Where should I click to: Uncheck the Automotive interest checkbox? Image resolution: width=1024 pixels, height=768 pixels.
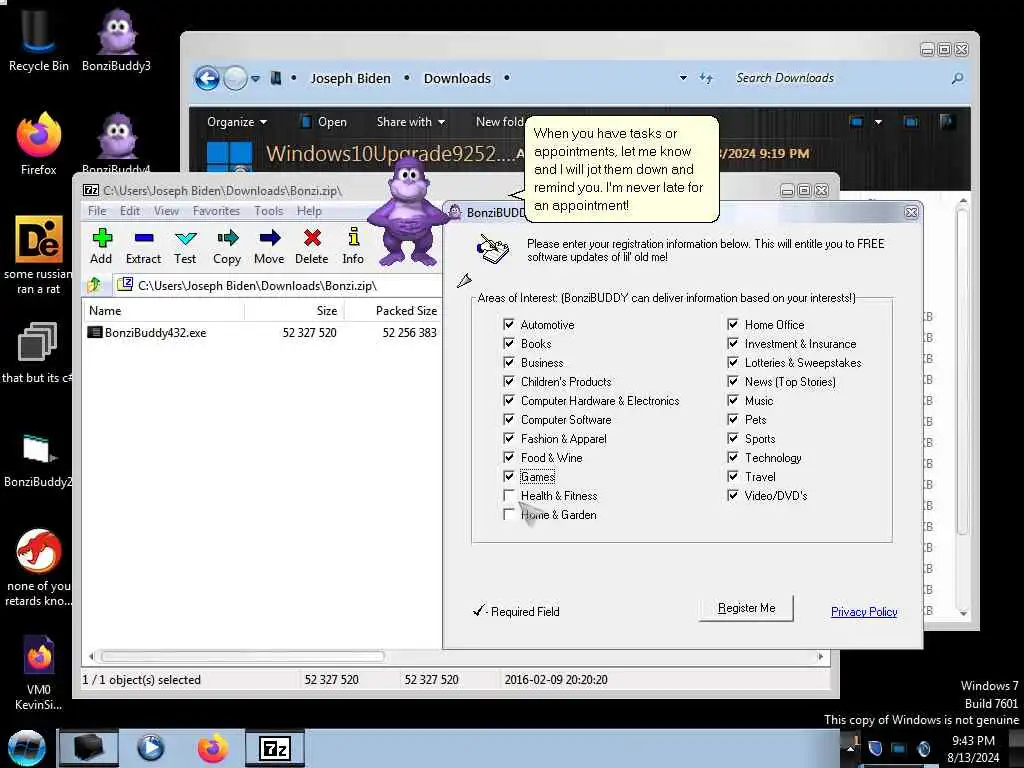tap(509, 324)
